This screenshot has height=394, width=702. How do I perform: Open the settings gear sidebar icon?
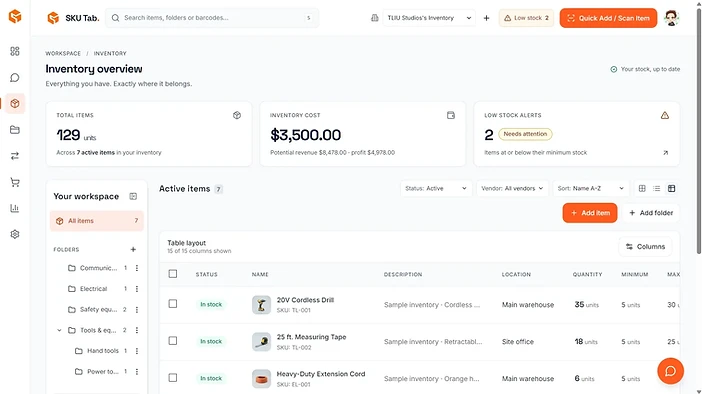(x=15, y=234)
